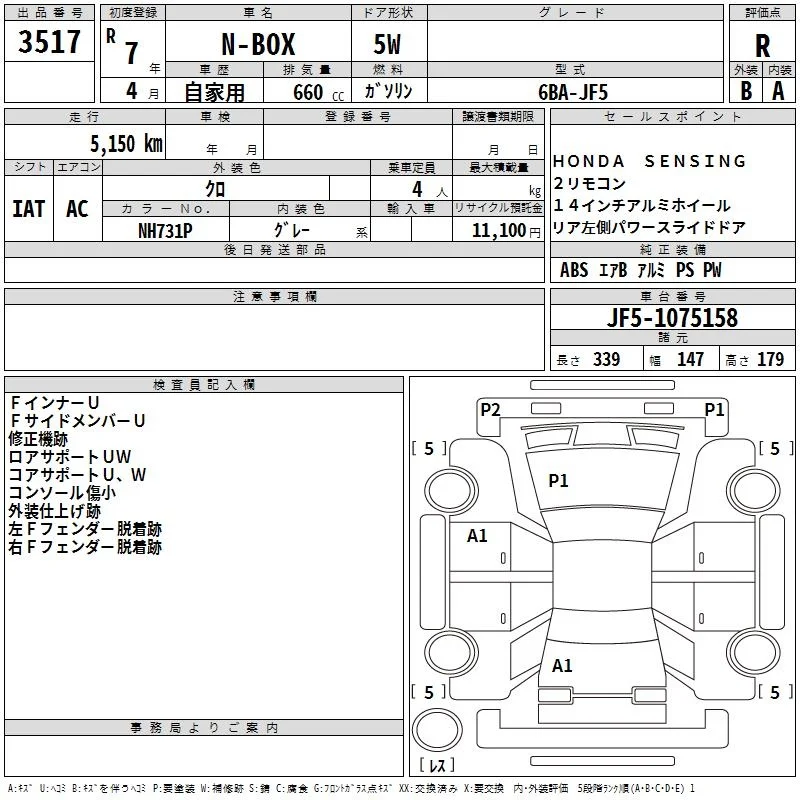The width and height of the screenshot is (800, 800).
Task: Click ABS in the genuine equipment list
Action: click(573, 270)
